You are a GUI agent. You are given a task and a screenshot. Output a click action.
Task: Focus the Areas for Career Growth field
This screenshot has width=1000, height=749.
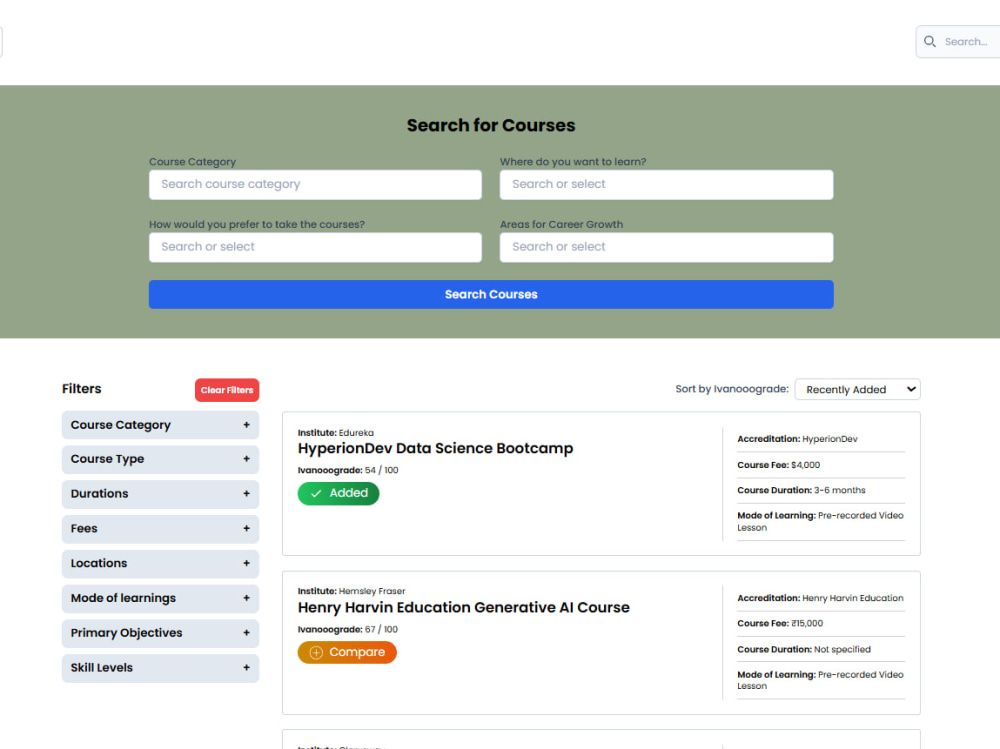point(666,247)
